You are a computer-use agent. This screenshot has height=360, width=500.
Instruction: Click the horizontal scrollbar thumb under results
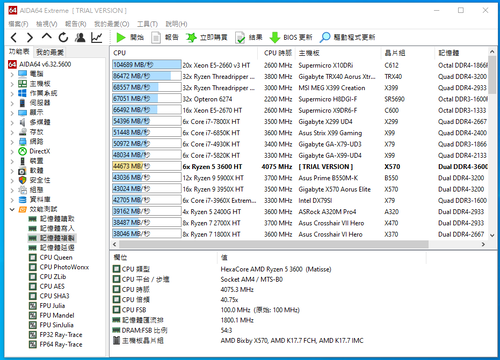click(273, 244)
